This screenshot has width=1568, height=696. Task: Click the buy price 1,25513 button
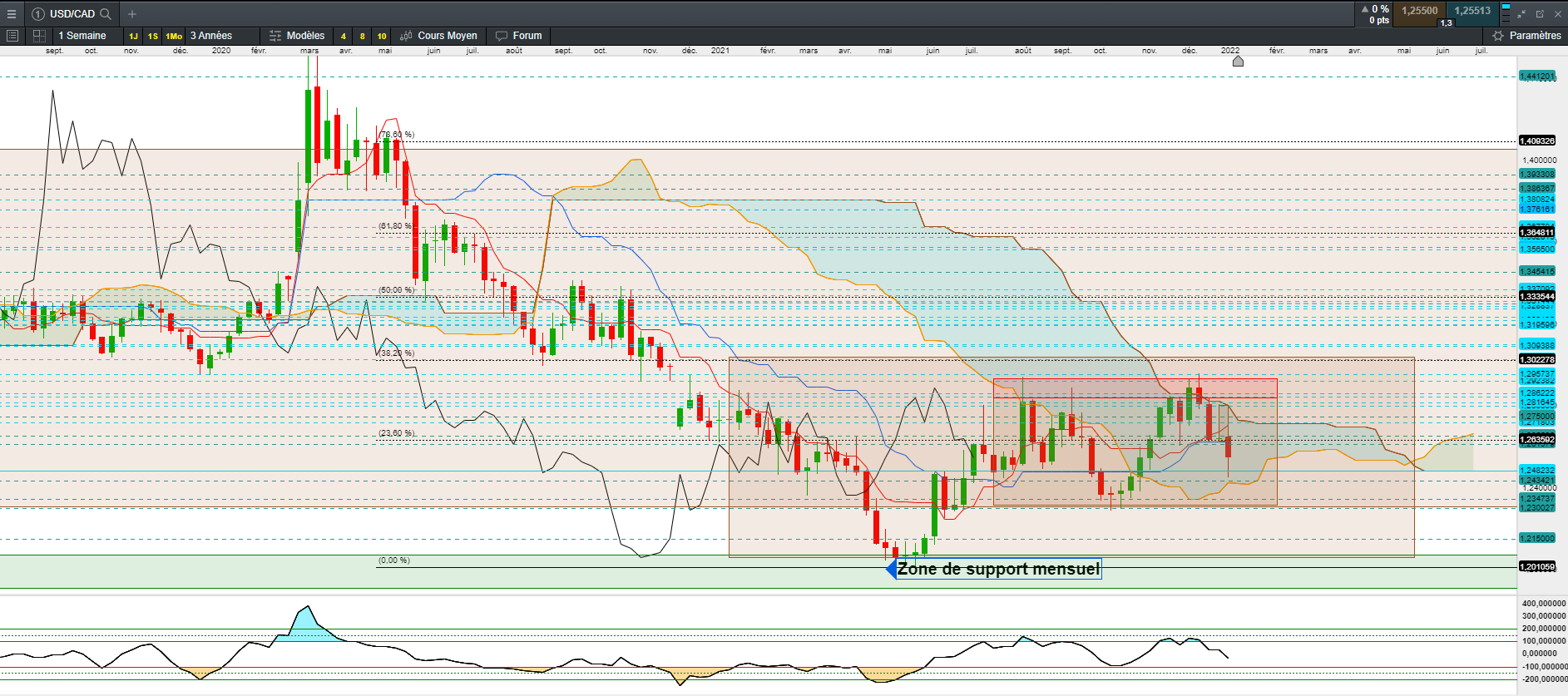(1472, 11)
